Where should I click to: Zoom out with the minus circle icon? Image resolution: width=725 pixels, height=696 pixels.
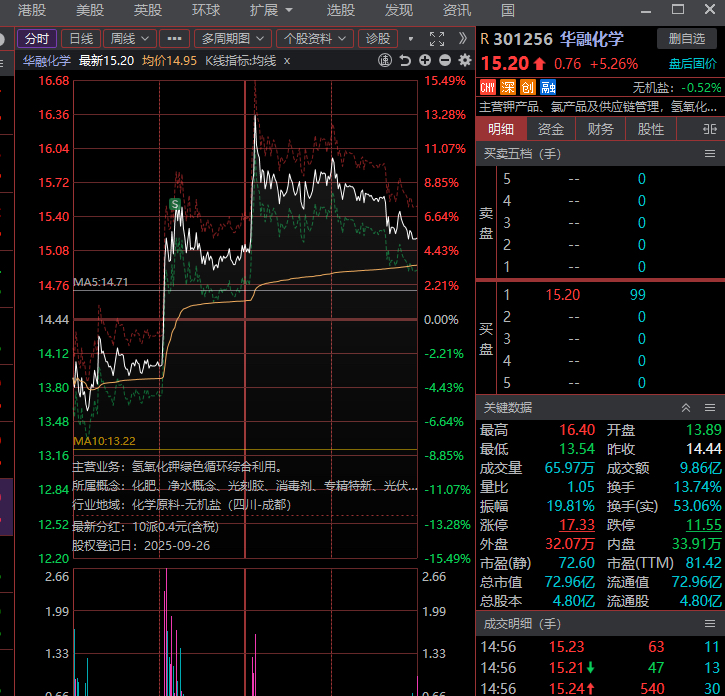point(445,60)
